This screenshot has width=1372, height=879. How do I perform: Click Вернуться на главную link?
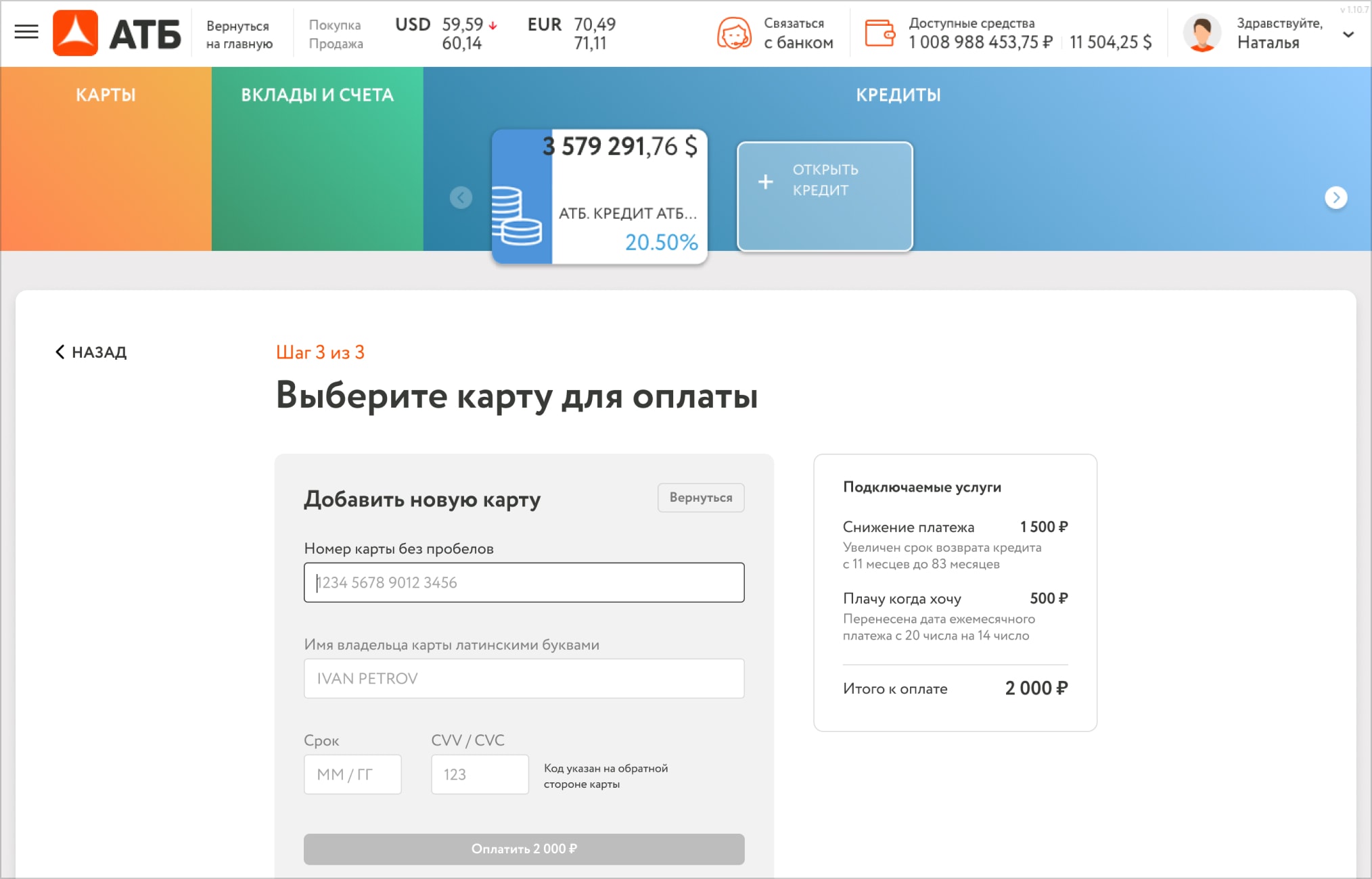tap(239, 34)
